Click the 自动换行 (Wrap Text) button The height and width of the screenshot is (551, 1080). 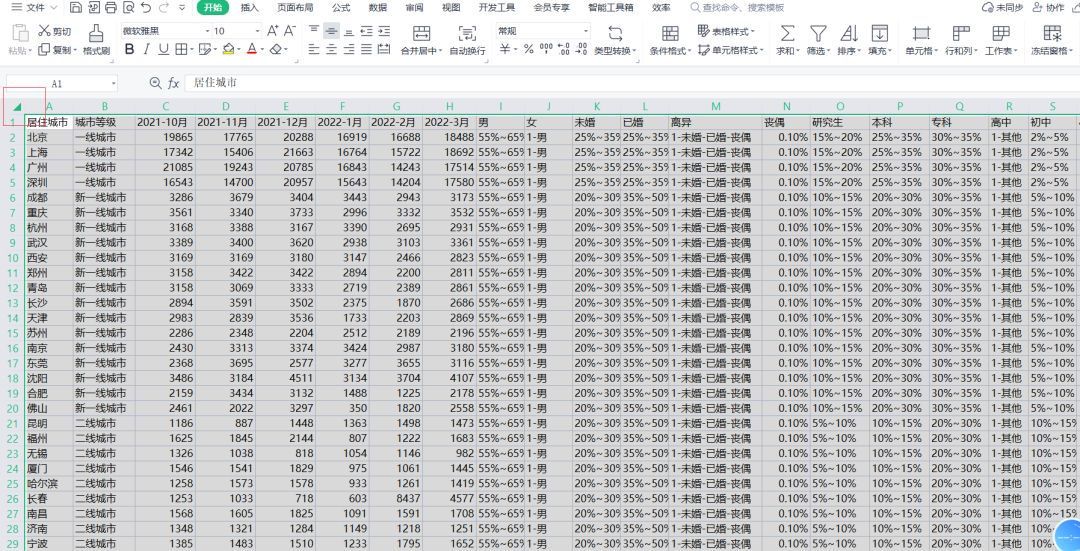point(467,40)
